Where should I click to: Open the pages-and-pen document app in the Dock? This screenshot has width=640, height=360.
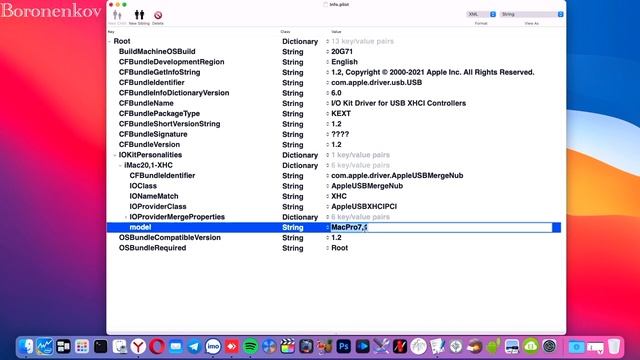pyautogui.click(x=437, y=347)
